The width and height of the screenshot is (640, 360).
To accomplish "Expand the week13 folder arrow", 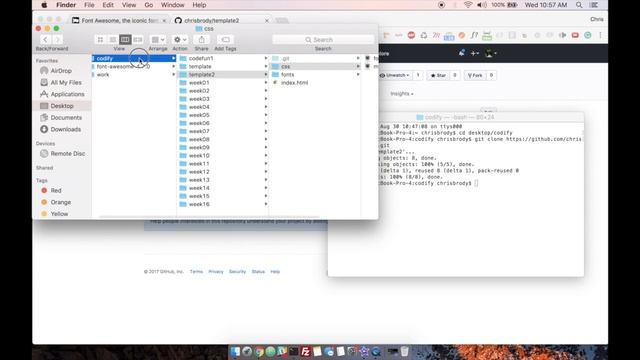I will (x=266, y=180).
